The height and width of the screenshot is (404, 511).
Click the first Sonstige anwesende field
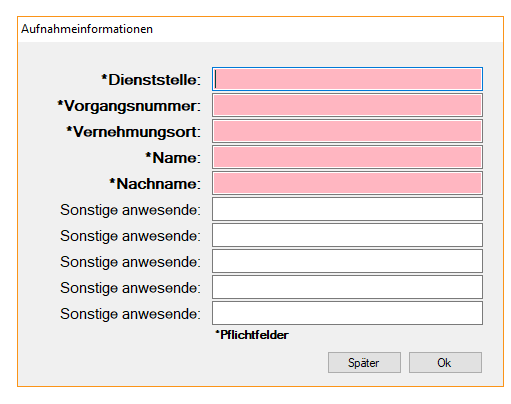(x=347, y=209)
